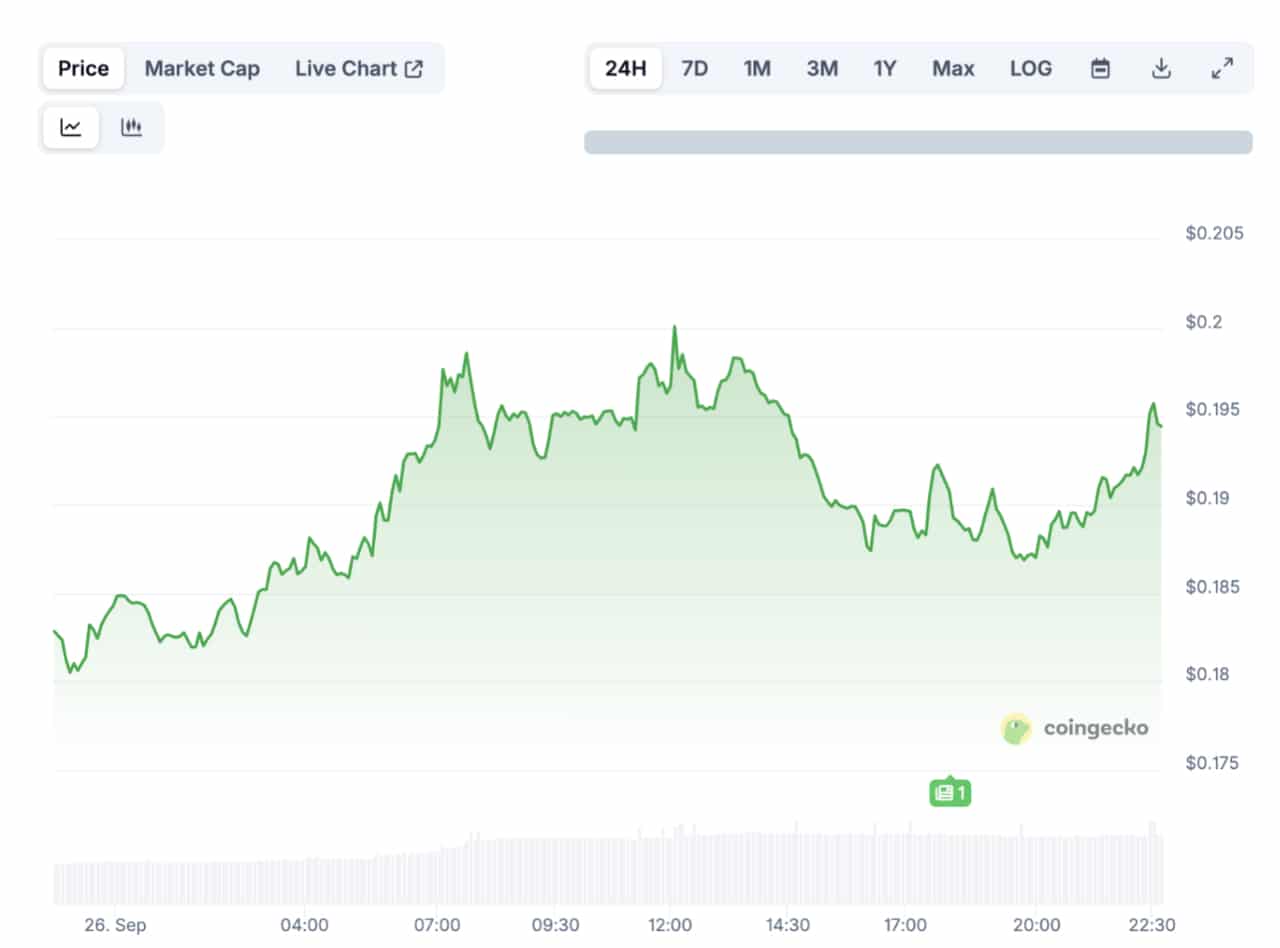Pick the 3M timeframe
Image resolution: width=1280 pixels, height=948 pixels.
(x=822, y=68)
